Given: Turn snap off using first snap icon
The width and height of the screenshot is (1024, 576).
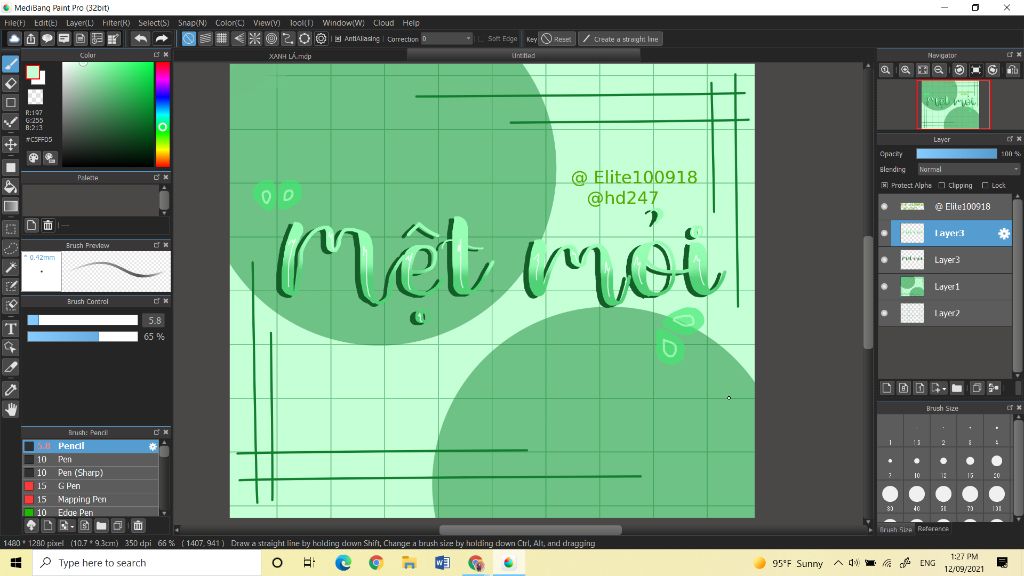Looking at the screenshot, I should point(189,39).
